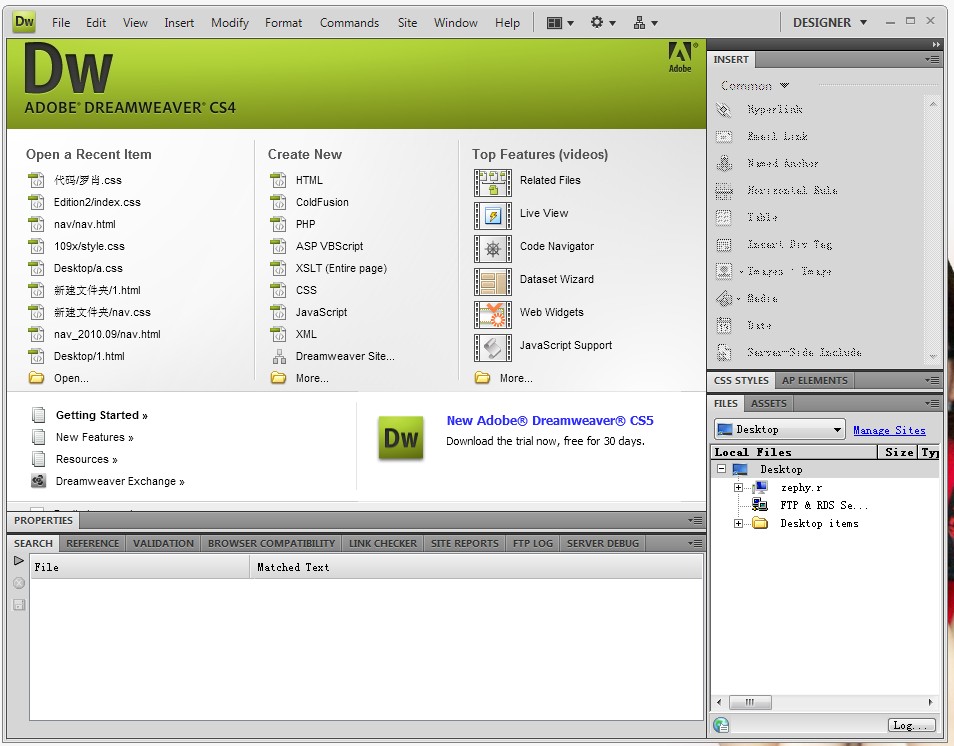Screen dimensions: 954x746
Task: Open the Window menu
Action: click(x=456, y=23)
